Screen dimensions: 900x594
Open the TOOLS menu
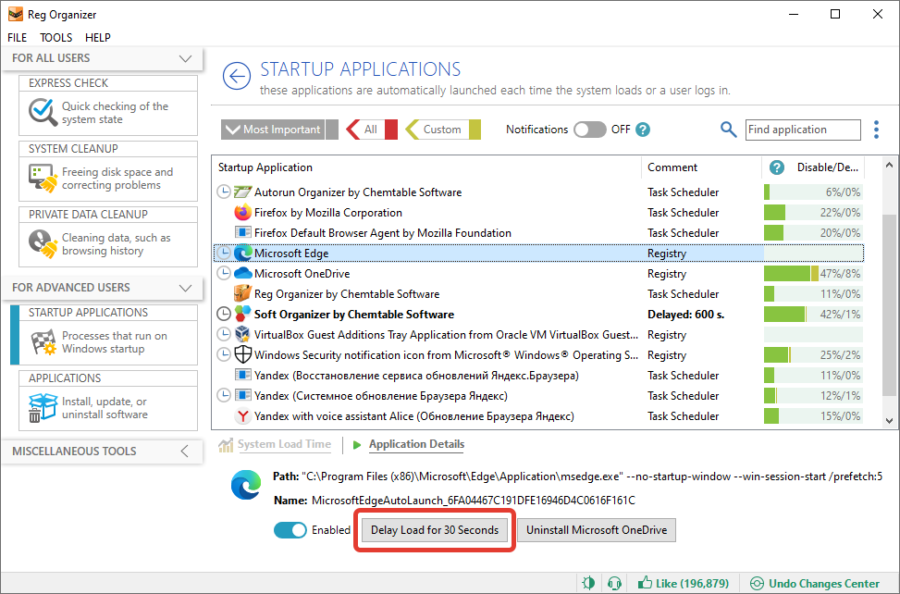(x=56, y=37)
